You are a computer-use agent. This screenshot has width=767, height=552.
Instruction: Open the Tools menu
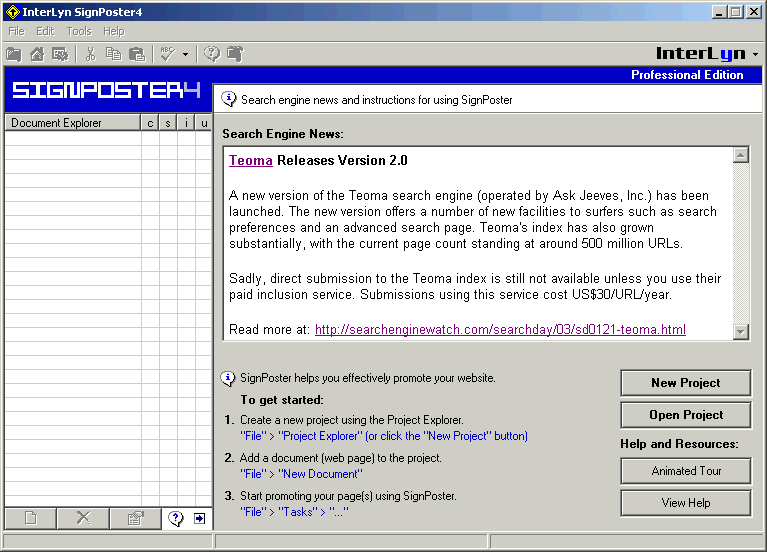pyautogui.click(x=79, y=31)
